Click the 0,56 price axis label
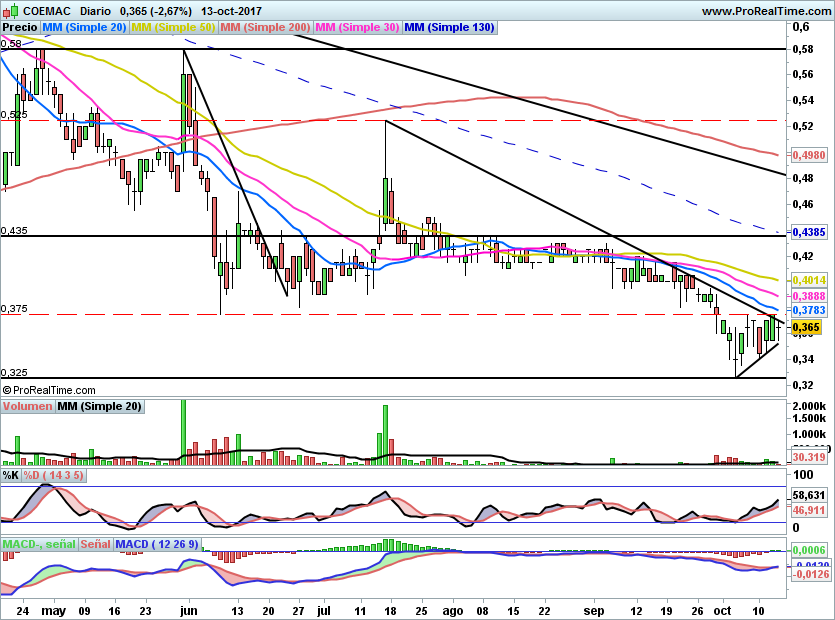 [803, 75]
